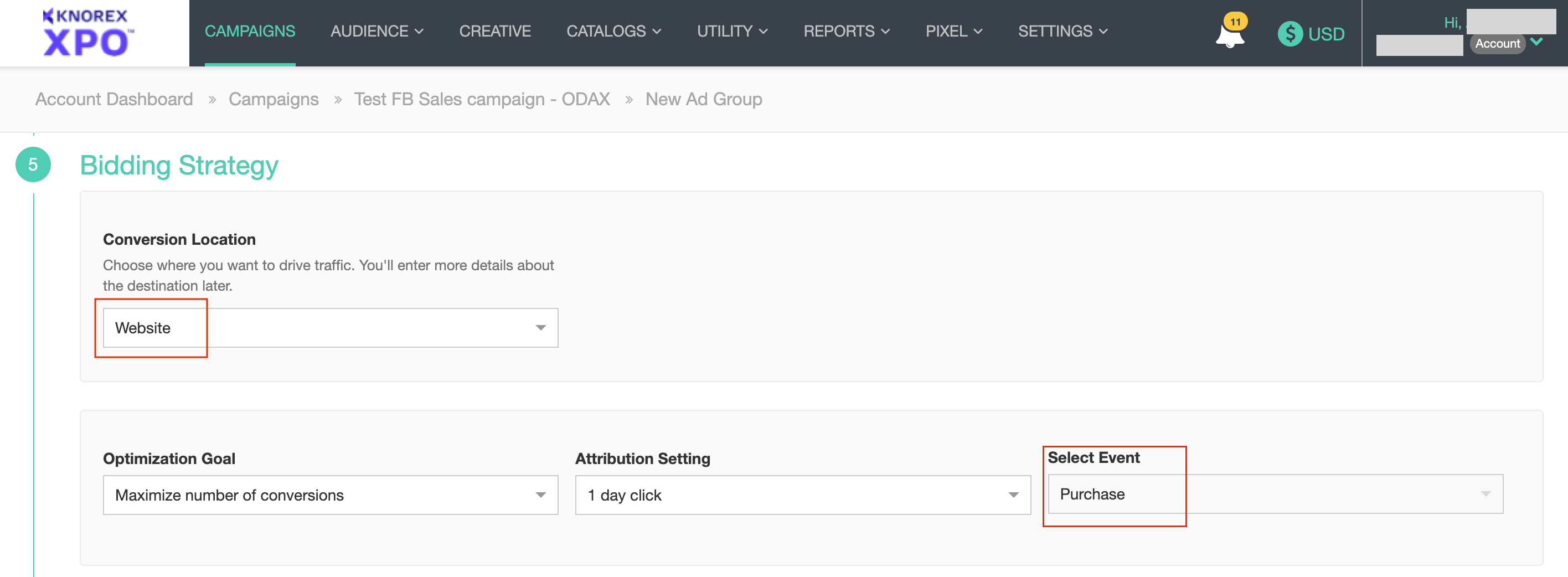Click the Account badge label
The height and width of the screenshot is (577, 1568).
(x=1497, y=44)
